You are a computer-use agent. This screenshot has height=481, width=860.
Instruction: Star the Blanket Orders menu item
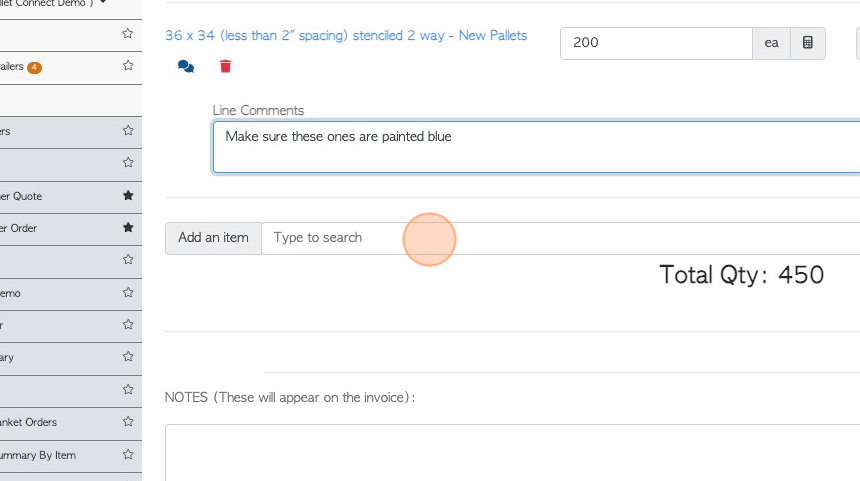pyautogui.click(x=128, y=422)
